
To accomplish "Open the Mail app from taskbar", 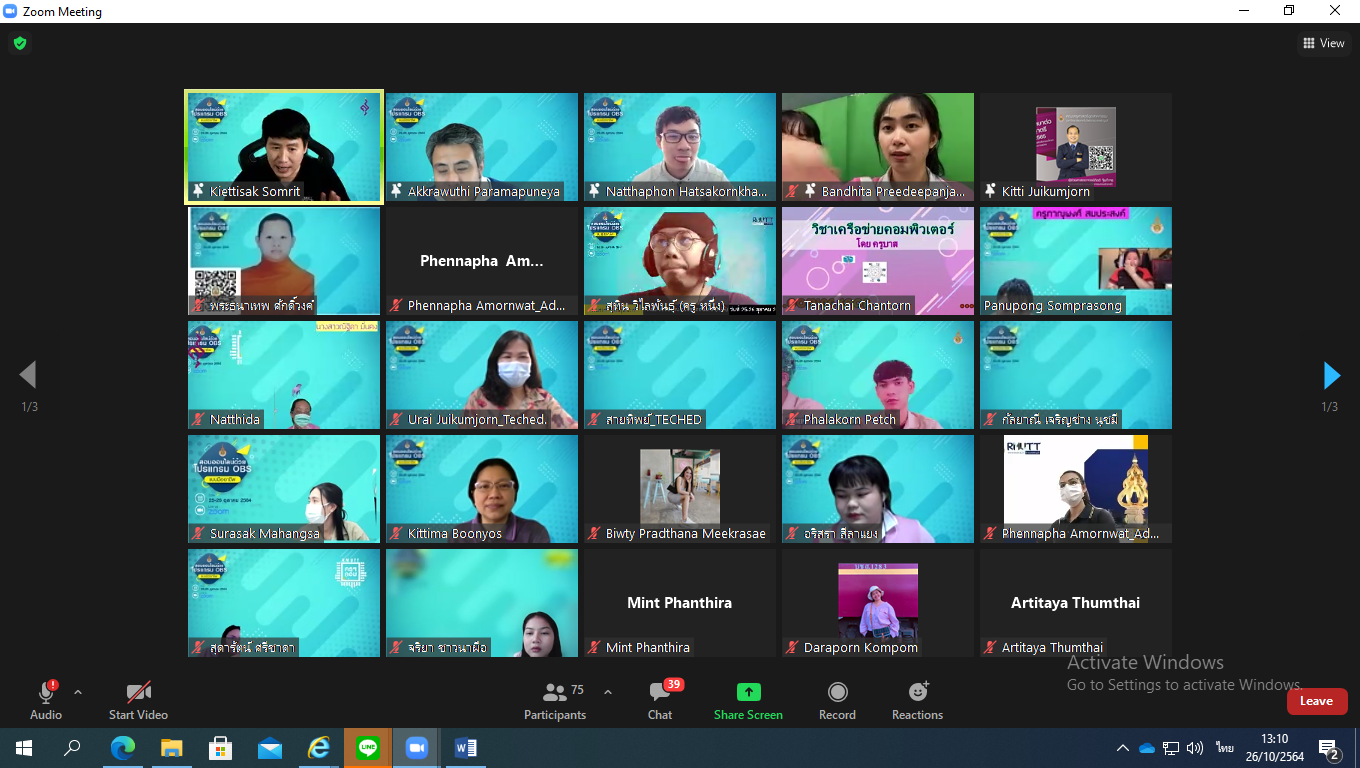I will click(x=270, y=748).
